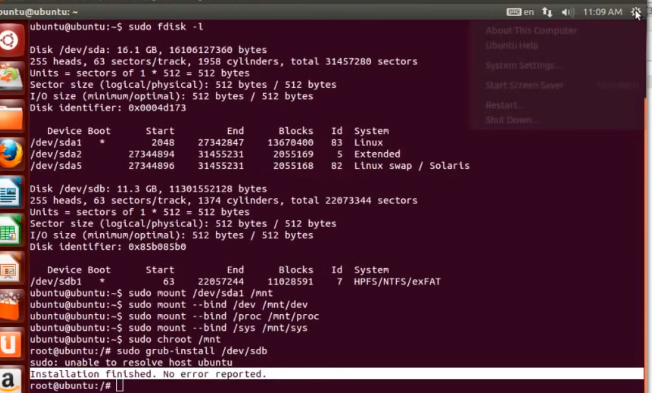Open System Settings menu entry
Screen dimensions: 652x393
pos(523,65)
